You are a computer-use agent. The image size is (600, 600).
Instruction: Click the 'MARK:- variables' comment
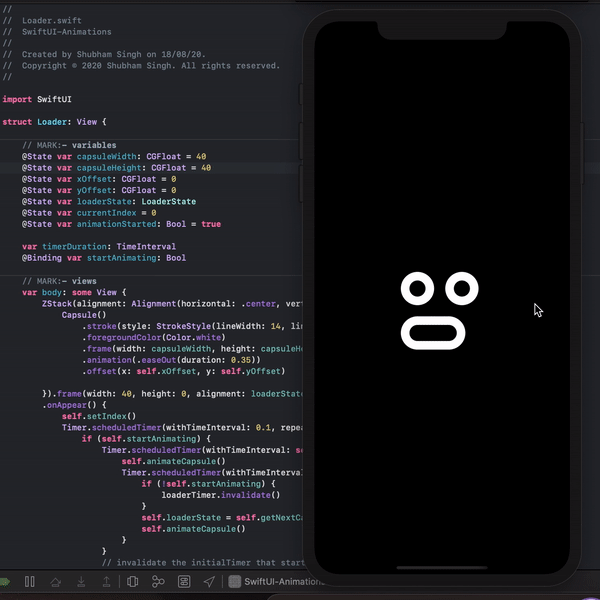point(69,145)
